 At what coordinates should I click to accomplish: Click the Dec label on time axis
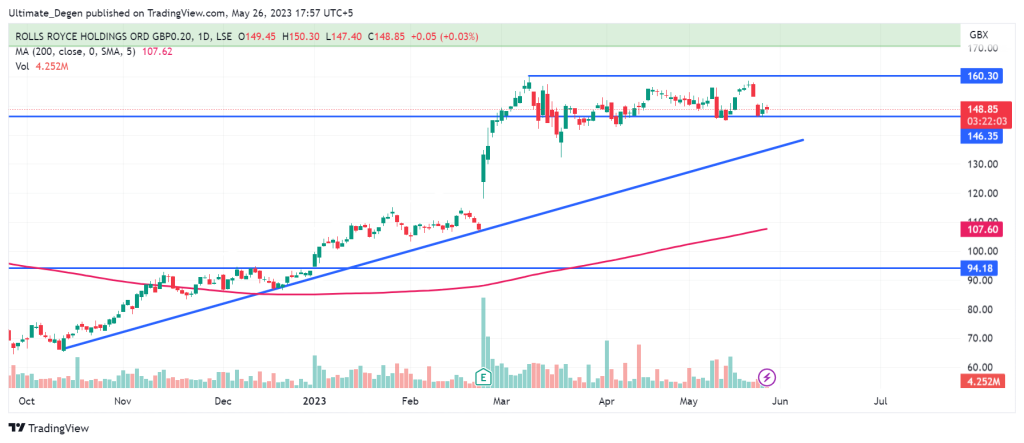click(223, 400)
